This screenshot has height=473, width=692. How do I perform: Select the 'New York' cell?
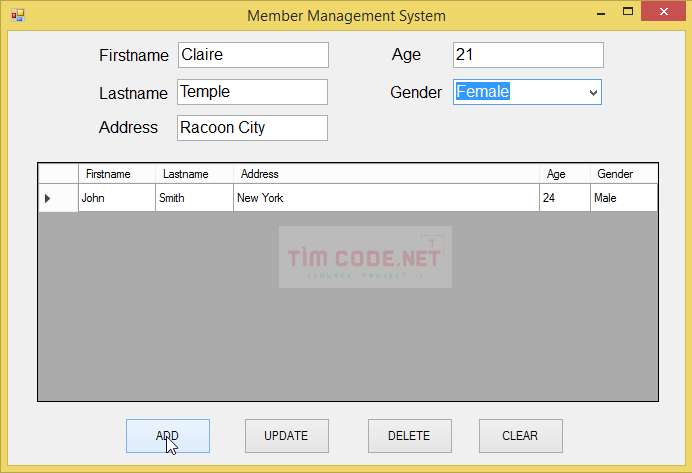[x=387, y=198]
